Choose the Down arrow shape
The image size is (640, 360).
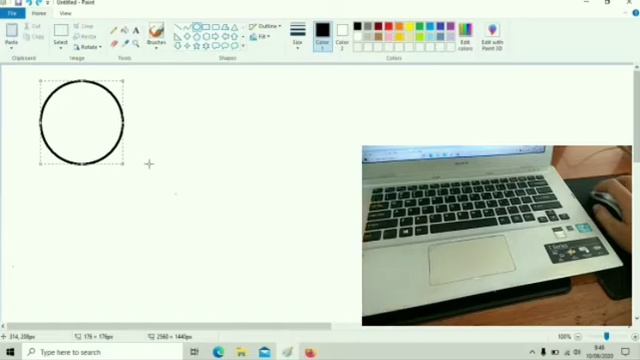(x=178, y=46)
